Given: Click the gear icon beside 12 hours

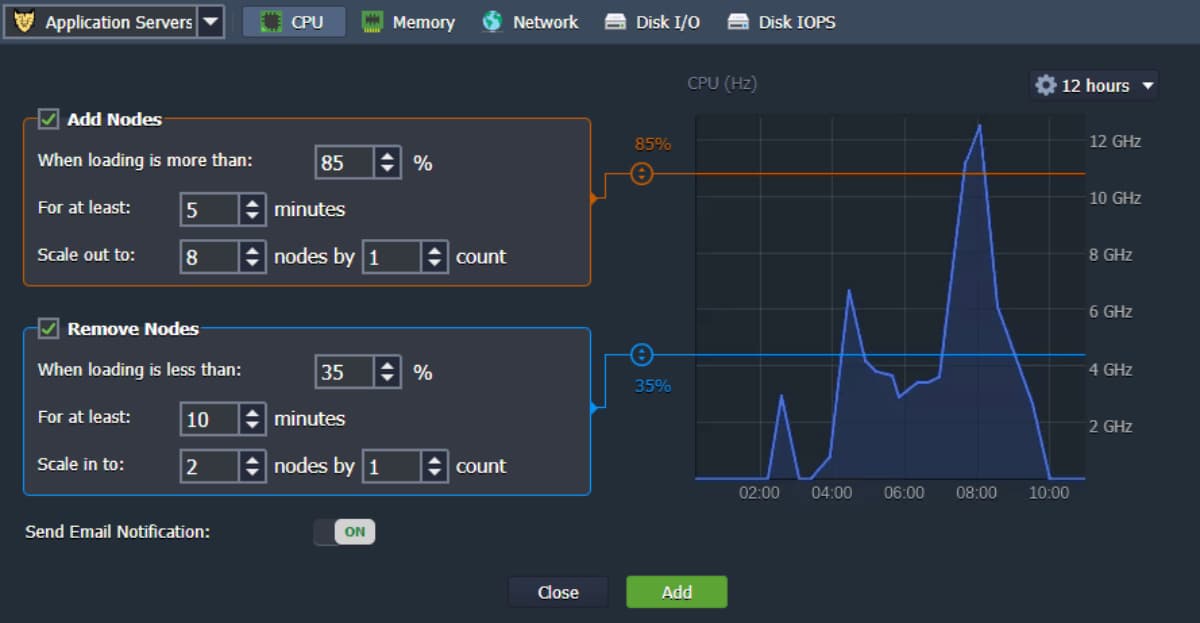Looking at the screenshot, I should [1046, 86].
